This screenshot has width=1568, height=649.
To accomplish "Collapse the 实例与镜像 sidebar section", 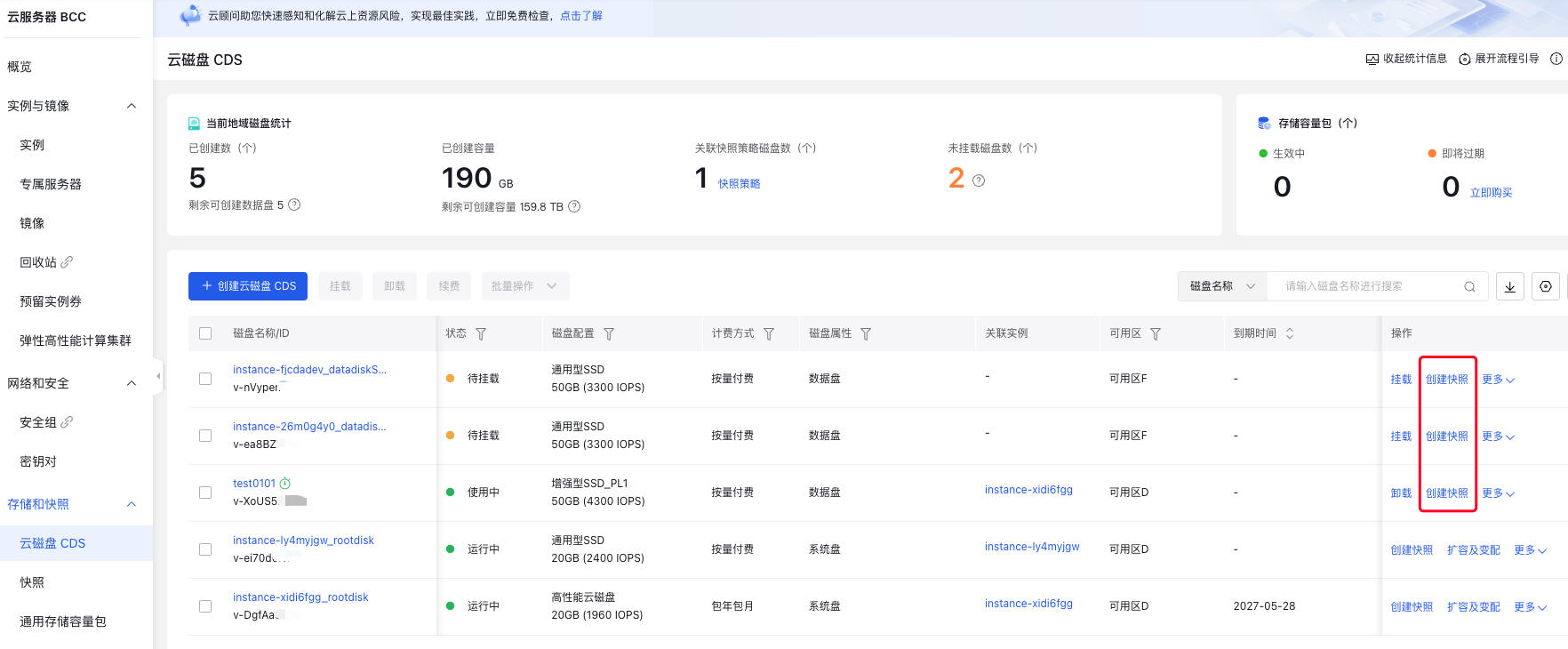I will 132,106.
